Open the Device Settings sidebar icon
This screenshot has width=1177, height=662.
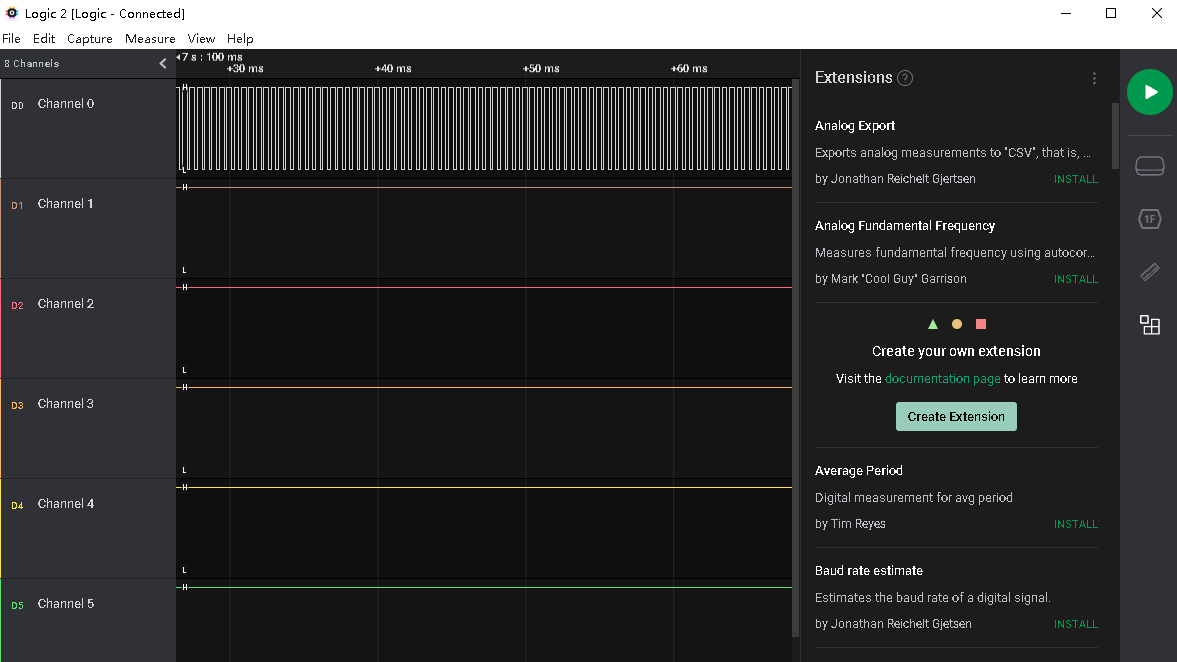coord(1149,166)
